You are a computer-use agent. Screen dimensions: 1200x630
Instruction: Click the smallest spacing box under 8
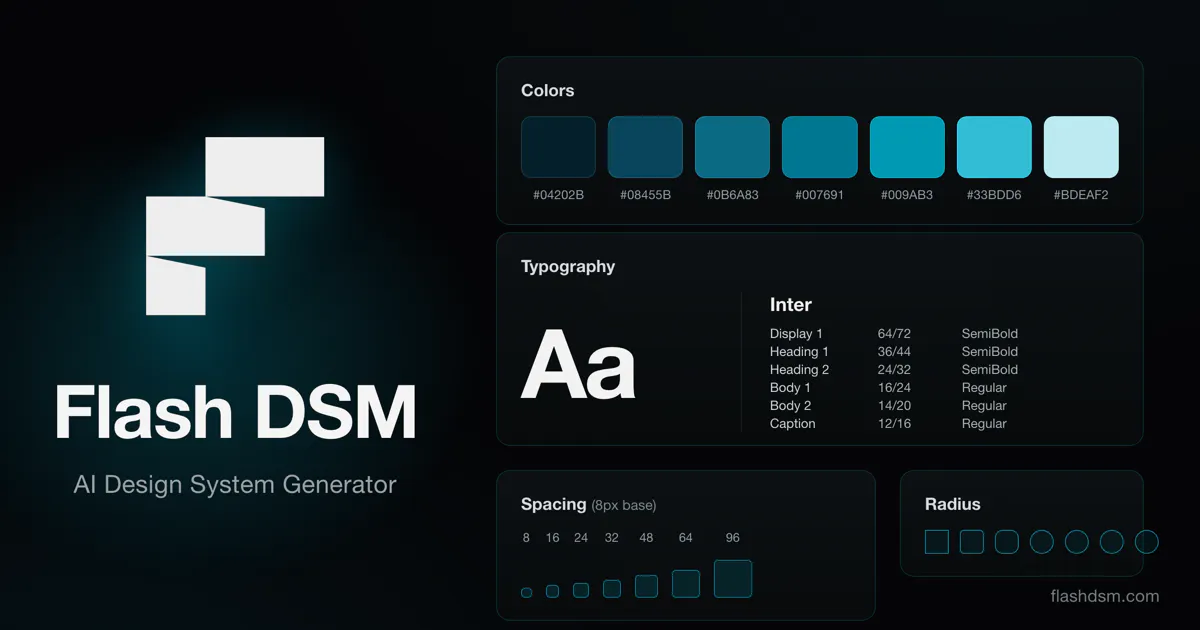point(526,593)
